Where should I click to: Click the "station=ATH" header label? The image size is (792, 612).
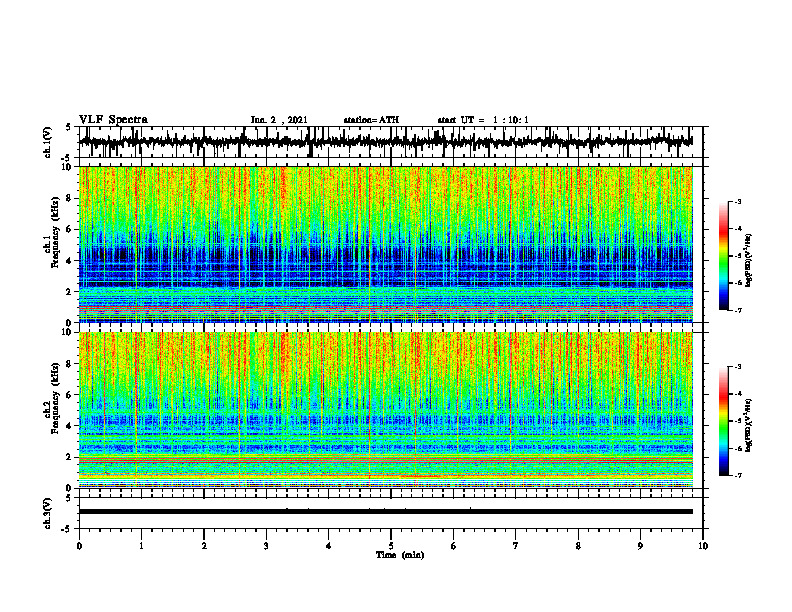(x=371, y=120)
